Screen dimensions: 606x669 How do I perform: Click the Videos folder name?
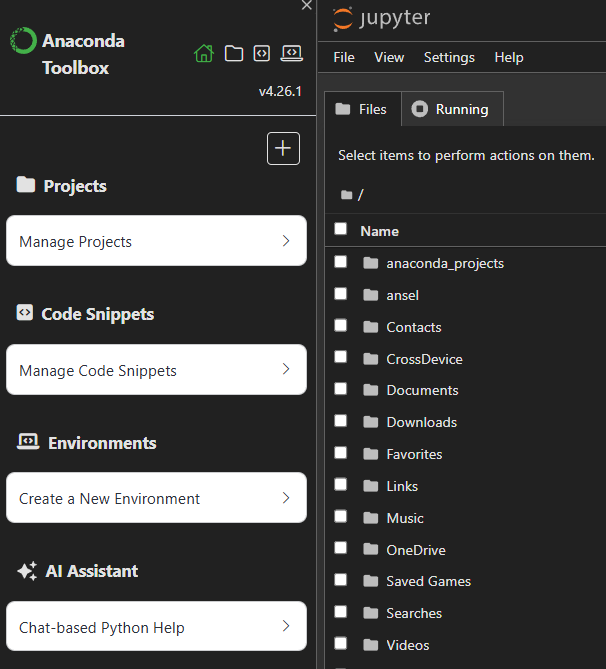click(408, 645)
